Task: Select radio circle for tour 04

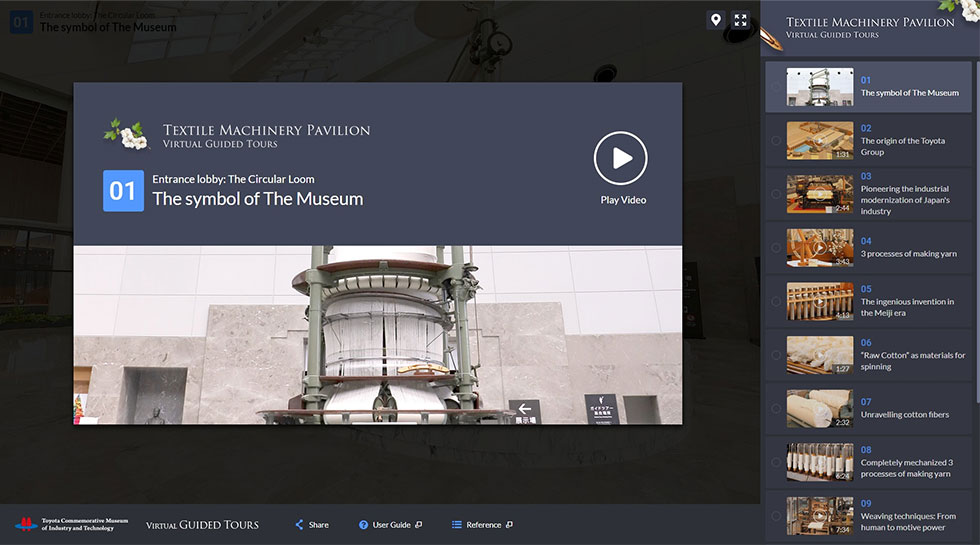Action: tap(776, 248)
